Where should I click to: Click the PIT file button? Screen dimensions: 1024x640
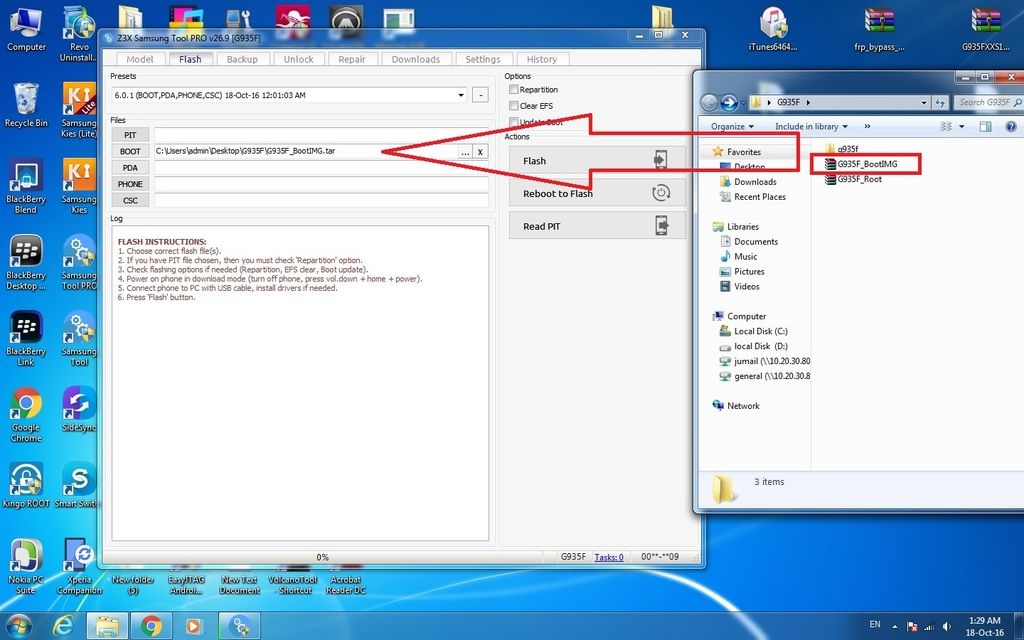[130, 135]
